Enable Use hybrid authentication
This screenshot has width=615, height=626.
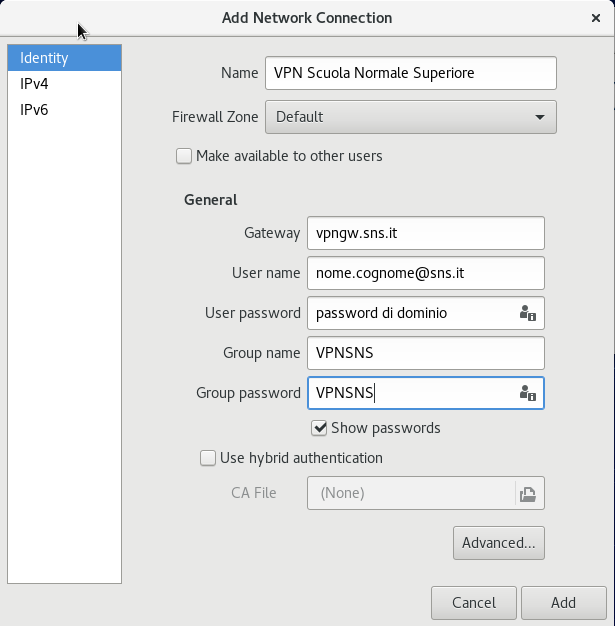point(208,458)
